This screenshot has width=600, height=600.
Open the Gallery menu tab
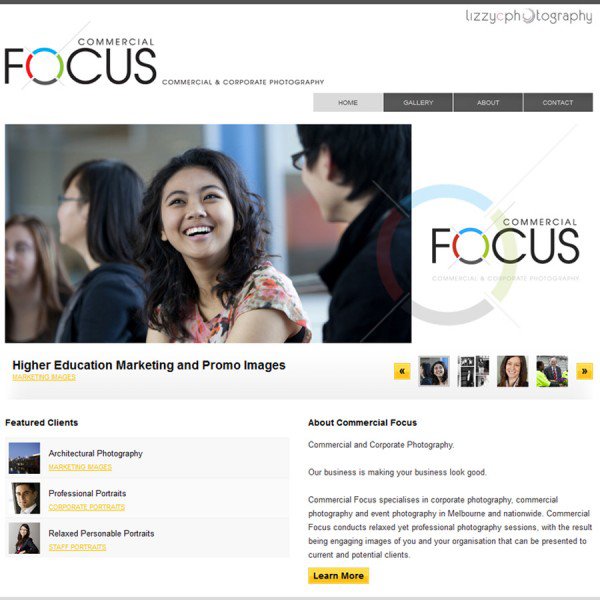[418, 102]
